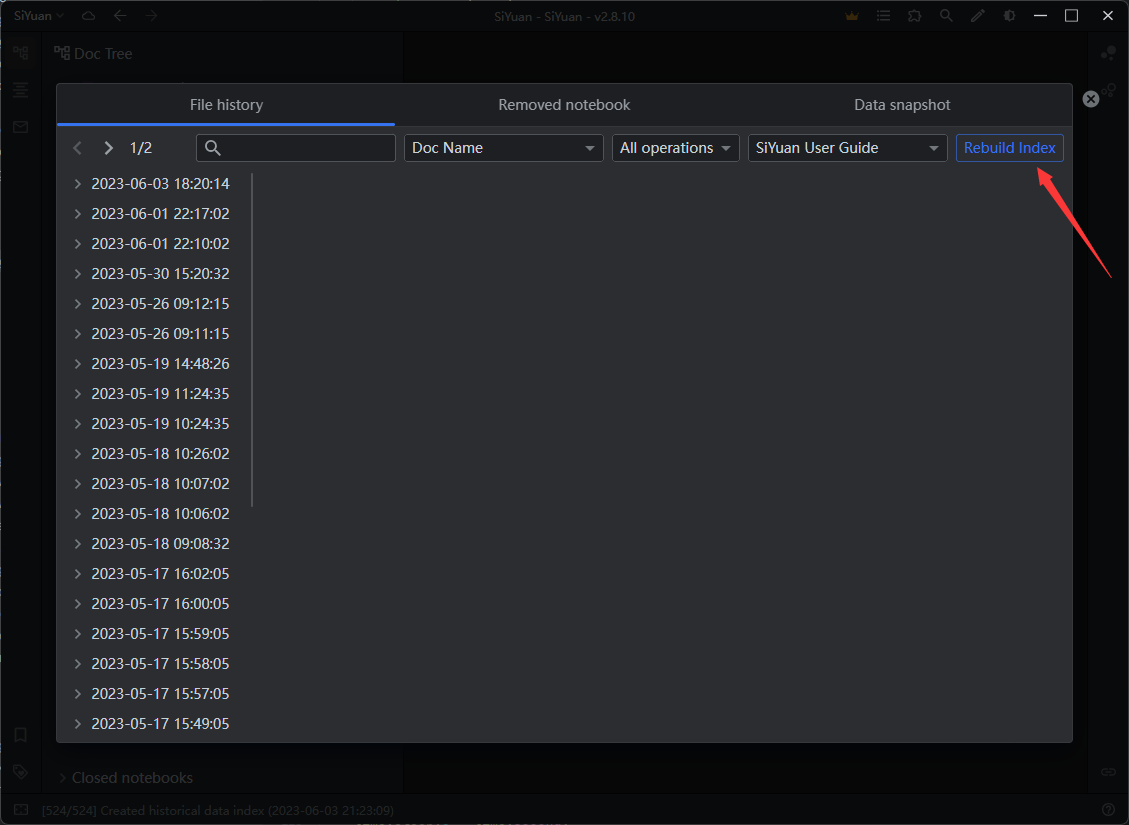Viewport: 1129px width, 825px height.
Task: Select the 2023-05-17 15:59:05 row text
Action: click(x=160, y=634)
